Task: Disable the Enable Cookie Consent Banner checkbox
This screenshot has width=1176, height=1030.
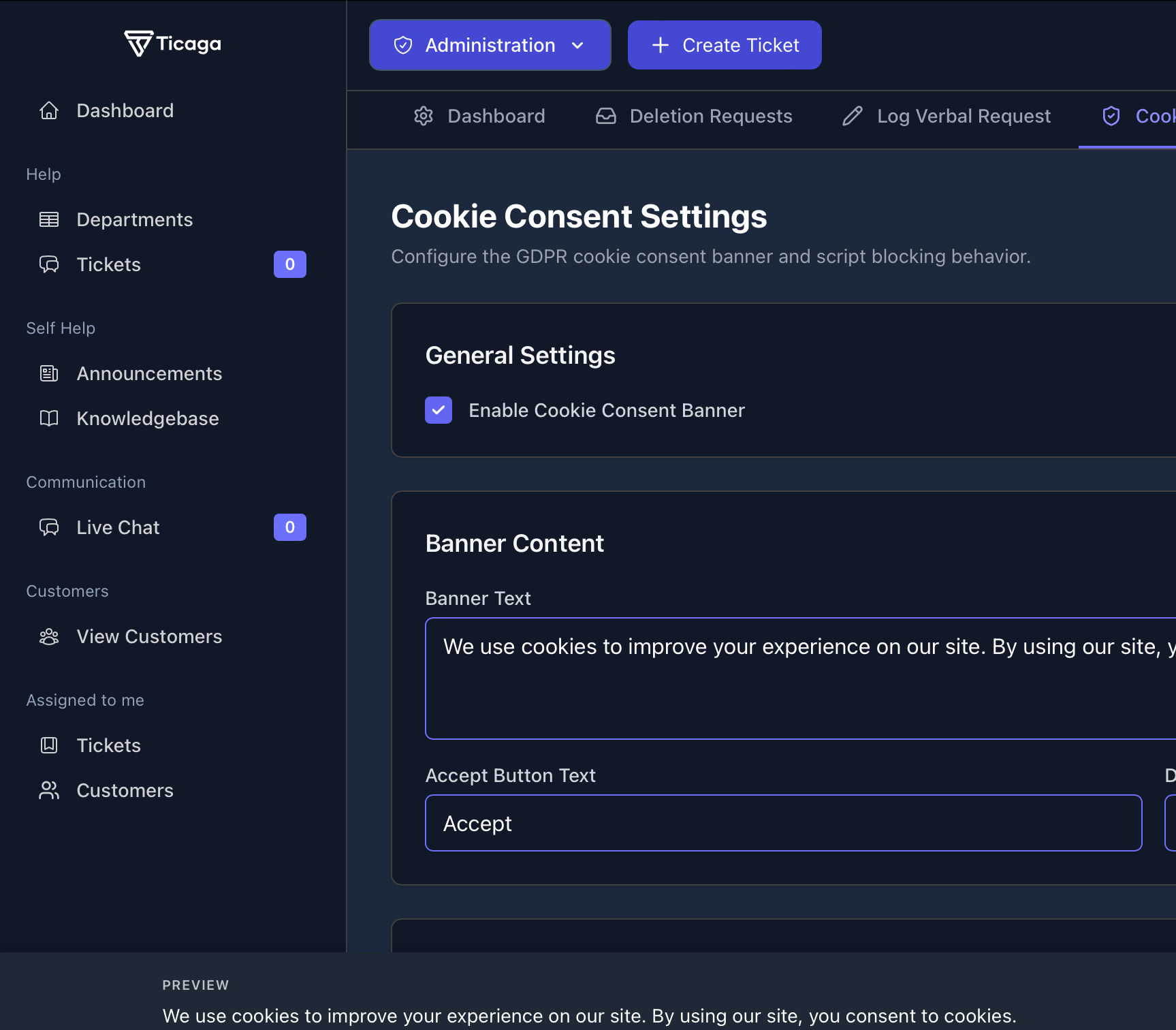Action: click(439, 410)
